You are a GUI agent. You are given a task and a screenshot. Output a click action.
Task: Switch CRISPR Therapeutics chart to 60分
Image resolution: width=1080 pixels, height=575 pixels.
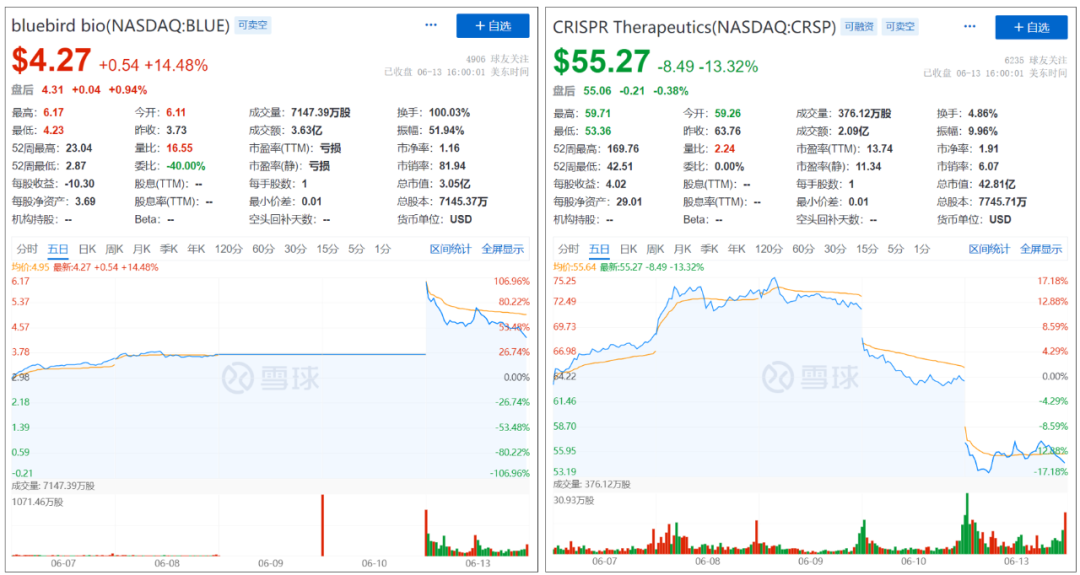point(802,249)
